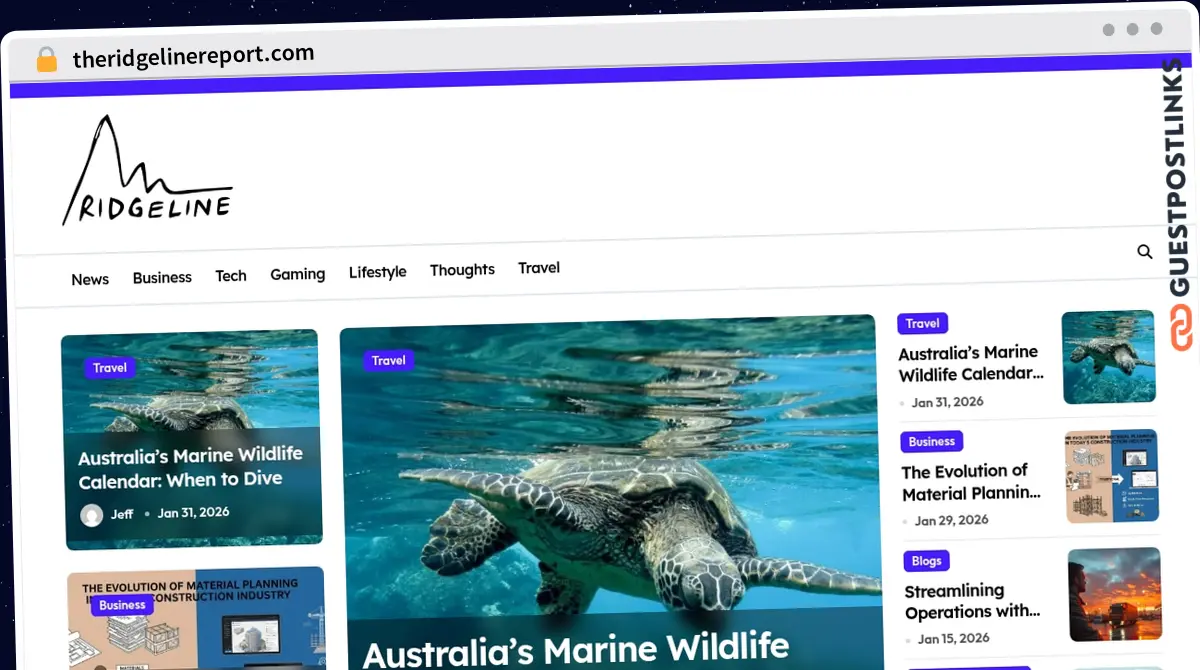Select Gaming in the navigation bar

point(297,274)
